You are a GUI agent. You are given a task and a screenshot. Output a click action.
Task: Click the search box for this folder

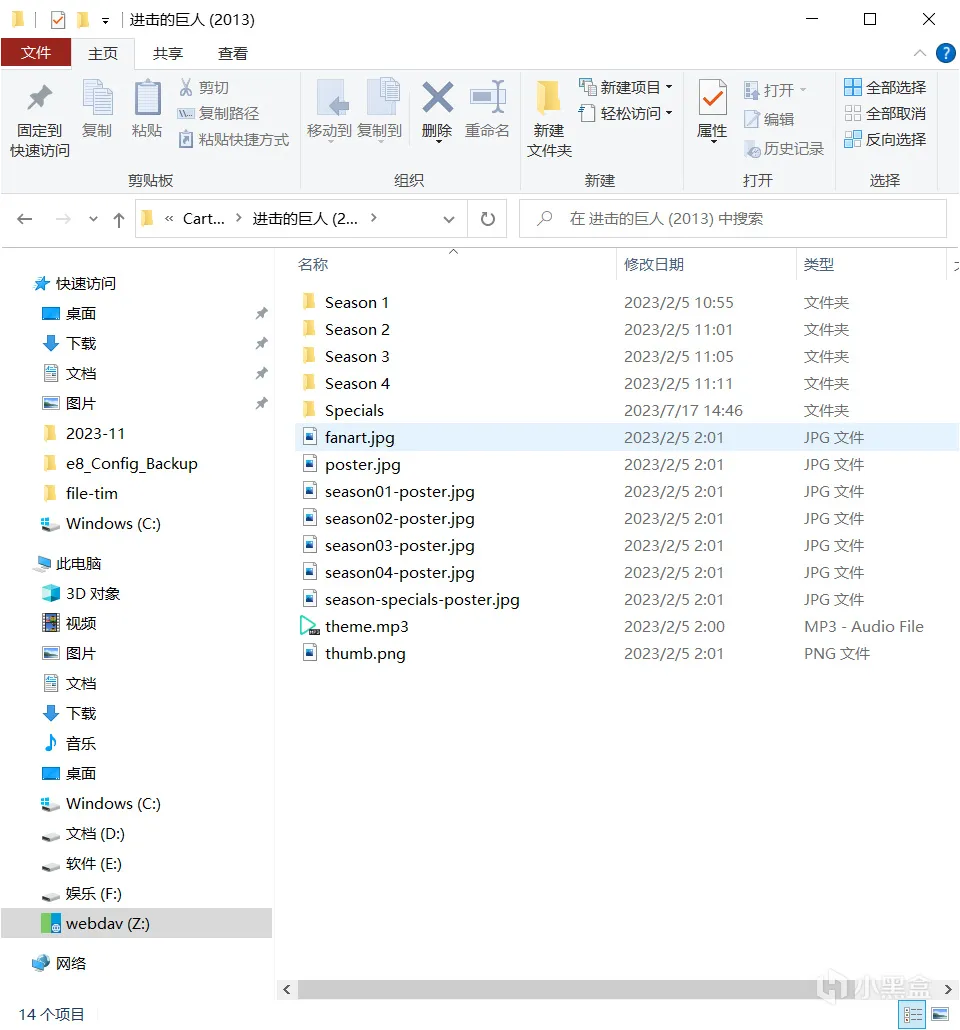(733, 219)
